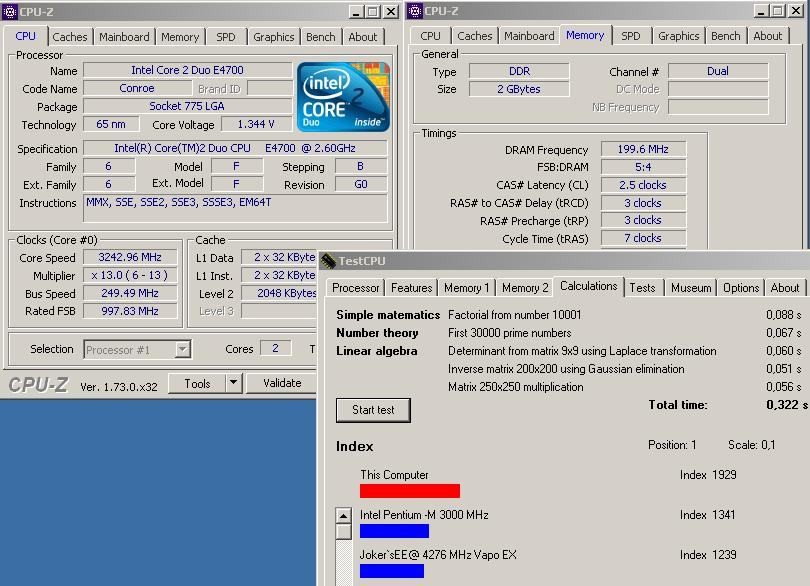Open the Mainboard tab in left CPU-Z window

124,37
